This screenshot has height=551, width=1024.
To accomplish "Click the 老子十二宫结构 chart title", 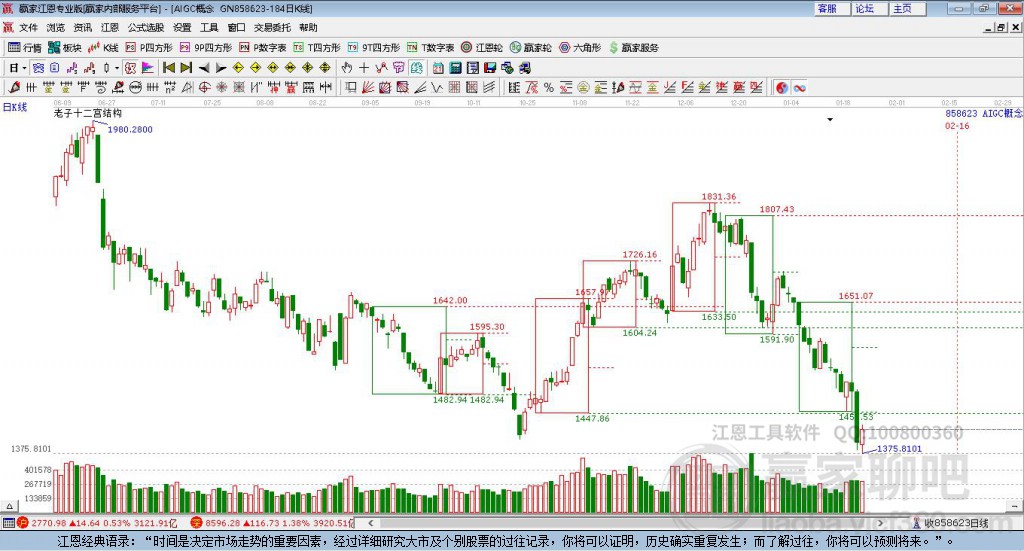I will (88, 113).
